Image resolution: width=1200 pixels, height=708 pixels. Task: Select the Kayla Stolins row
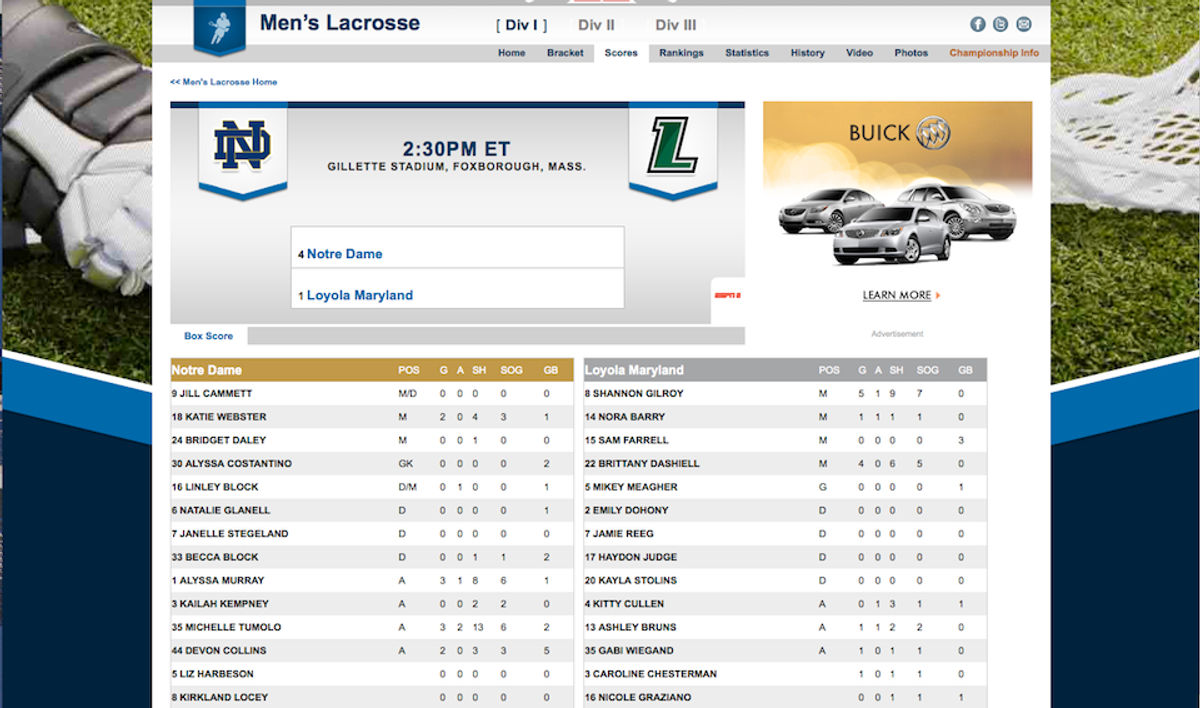785,580
